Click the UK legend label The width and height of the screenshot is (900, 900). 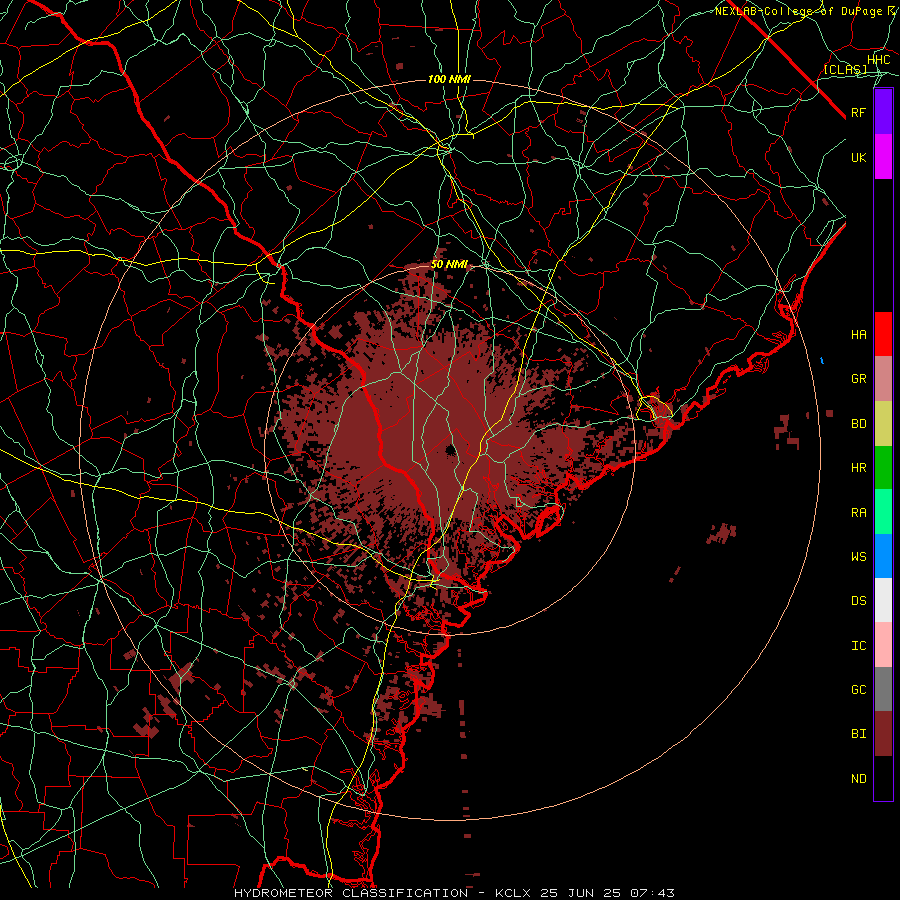pyautogui.click(x=858, y=157)
